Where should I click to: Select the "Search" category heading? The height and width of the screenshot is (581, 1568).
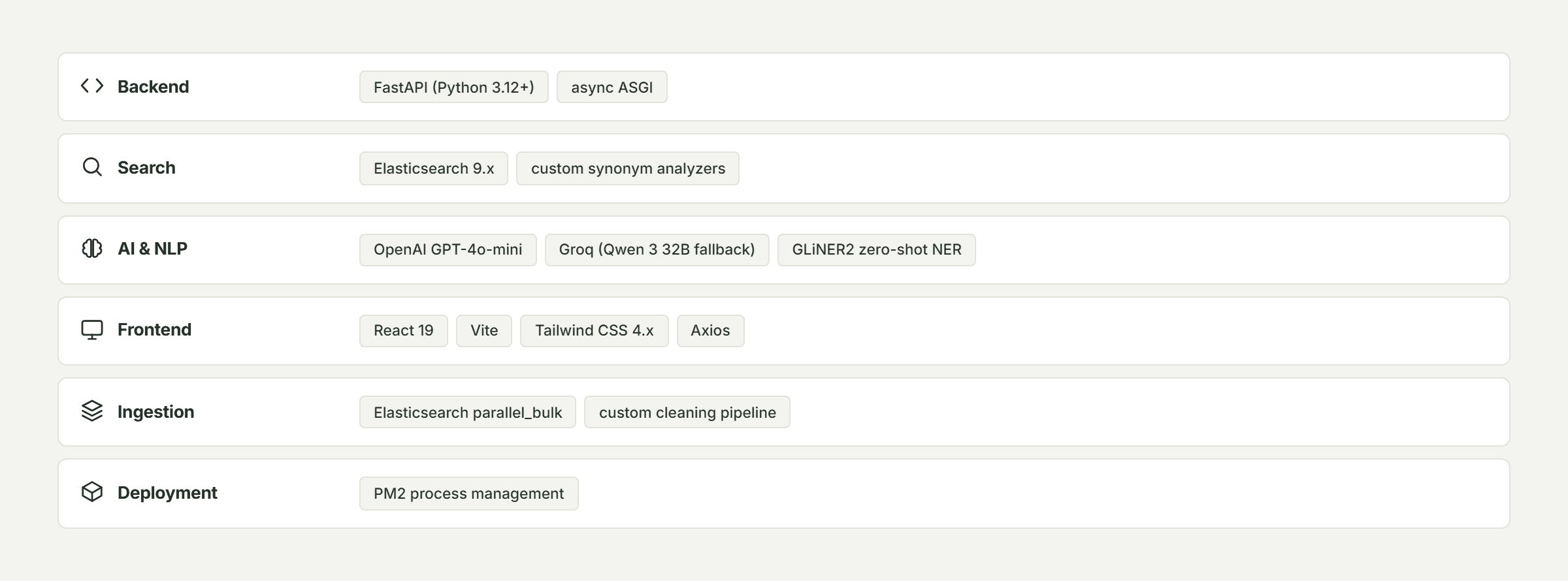tap(146, 168)
